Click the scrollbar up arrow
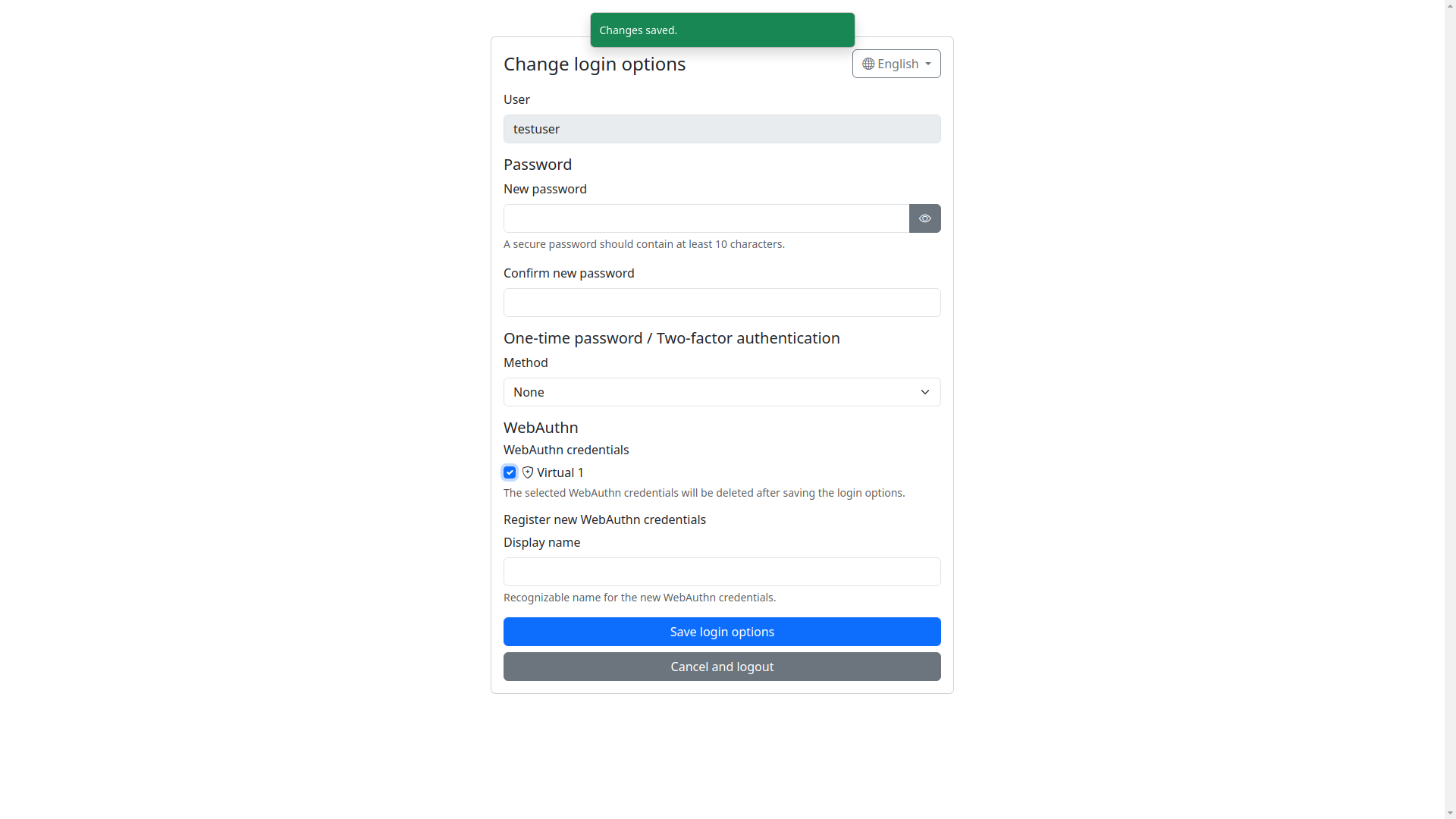The height and width of the screenshot is (819, 1456). [x=1449, y=5]
